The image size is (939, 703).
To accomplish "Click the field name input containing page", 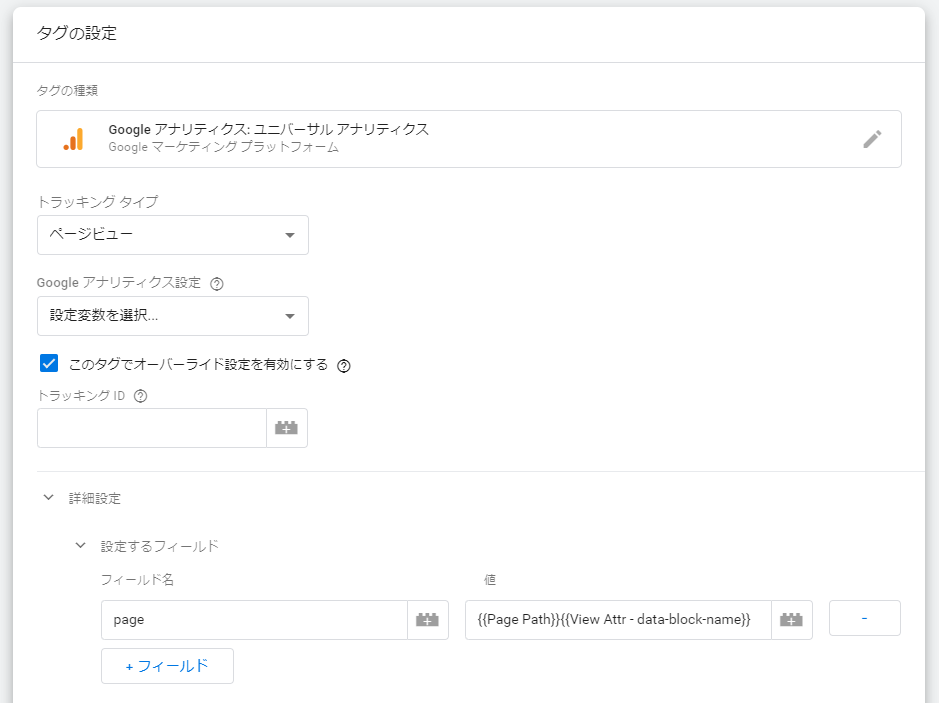I will click(254, 620).
